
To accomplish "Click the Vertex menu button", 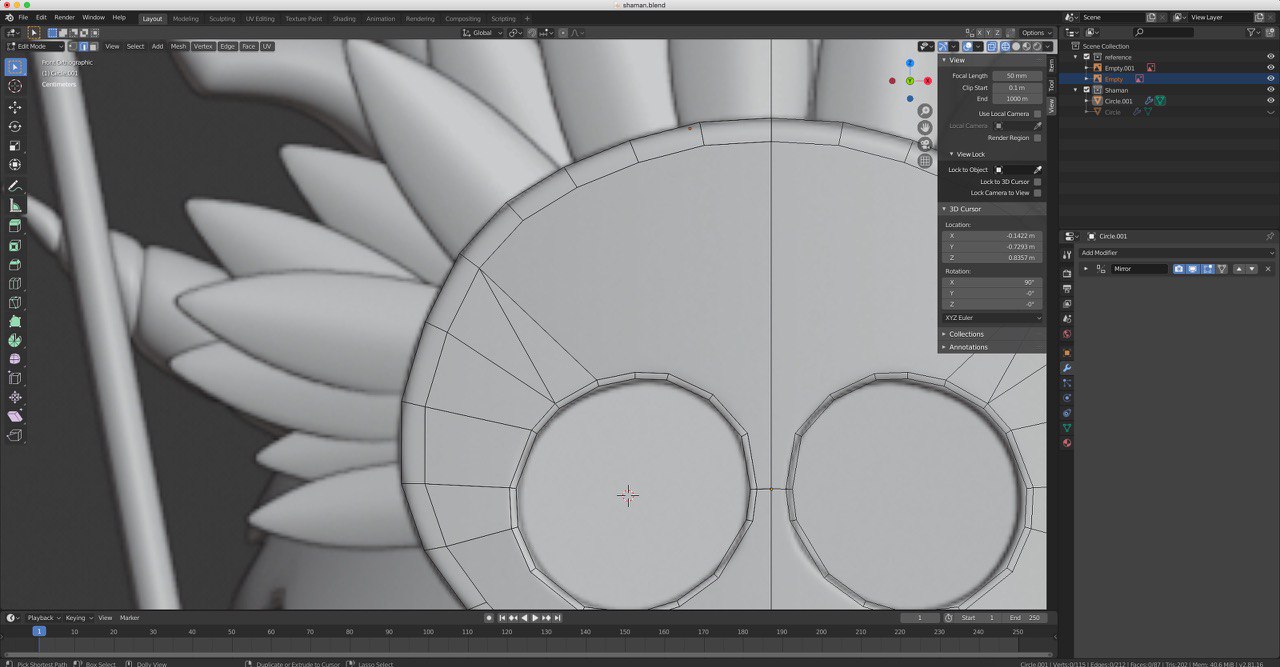I will (203, 46).
